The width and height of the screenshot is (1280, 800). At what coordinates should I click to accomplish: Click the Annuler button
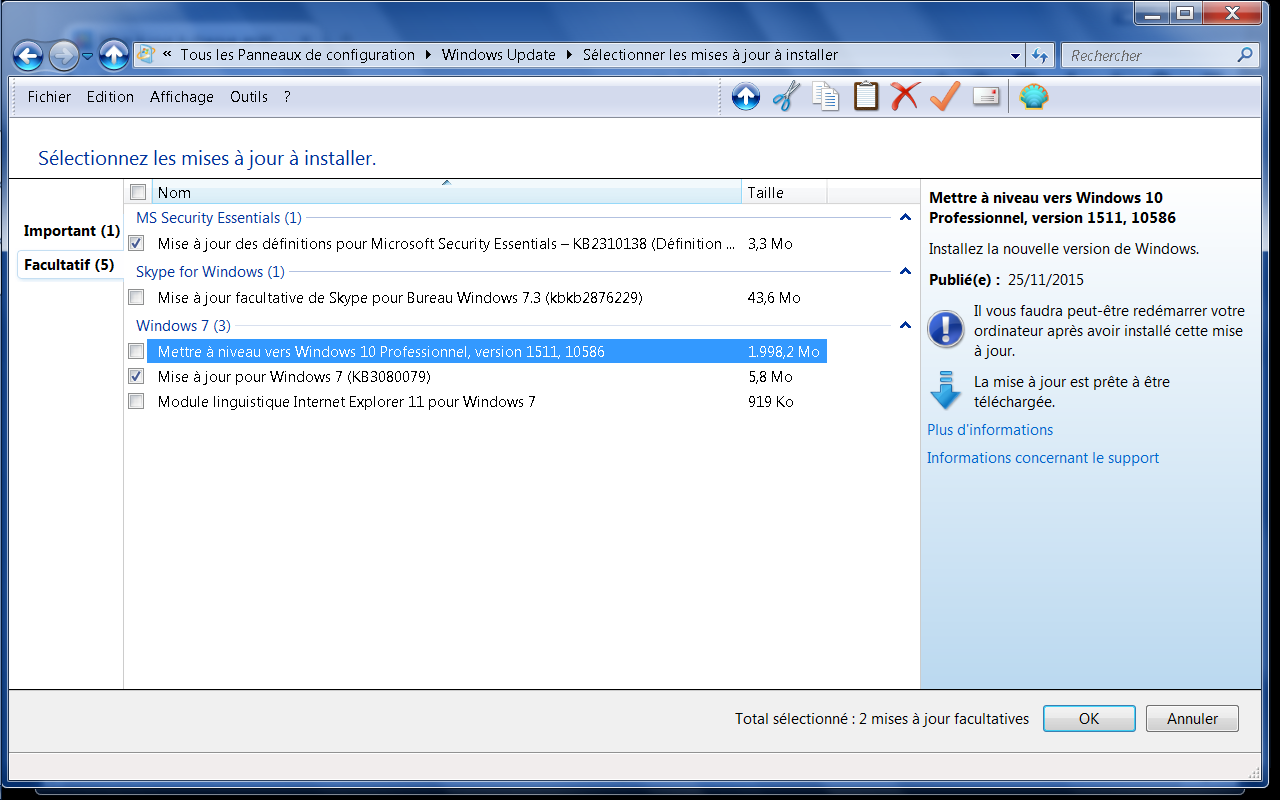tap(1192, 718)
